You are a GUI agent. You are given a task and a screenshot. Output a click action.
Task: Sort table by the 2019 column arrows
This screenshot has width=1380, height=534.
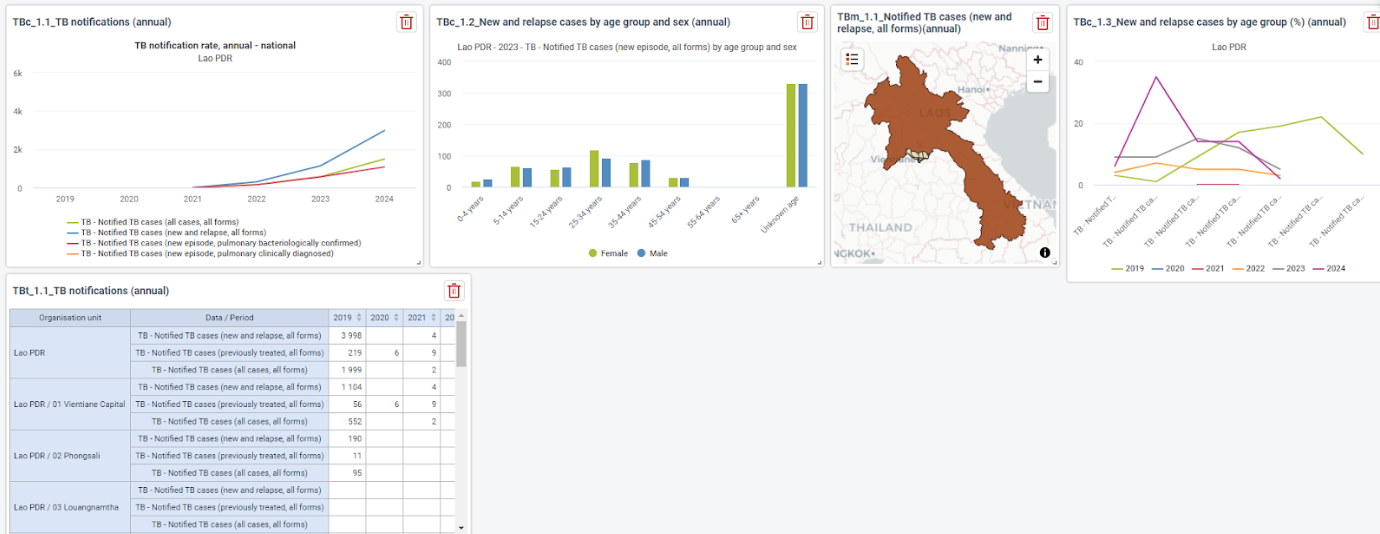tap(358, 318)
